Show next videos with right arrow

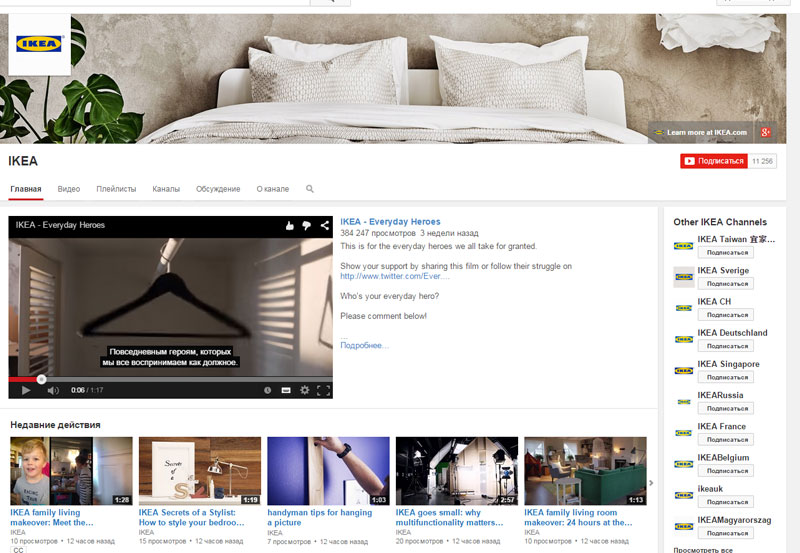tap(652, 483)
